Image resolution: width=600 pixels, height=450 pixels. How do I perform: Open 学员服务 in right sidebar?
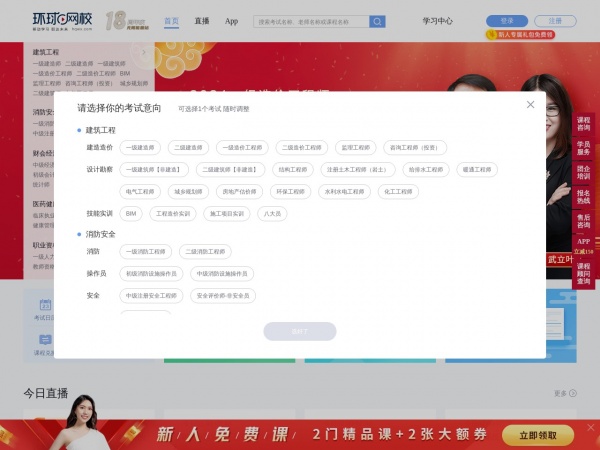(x=583, y=149)
